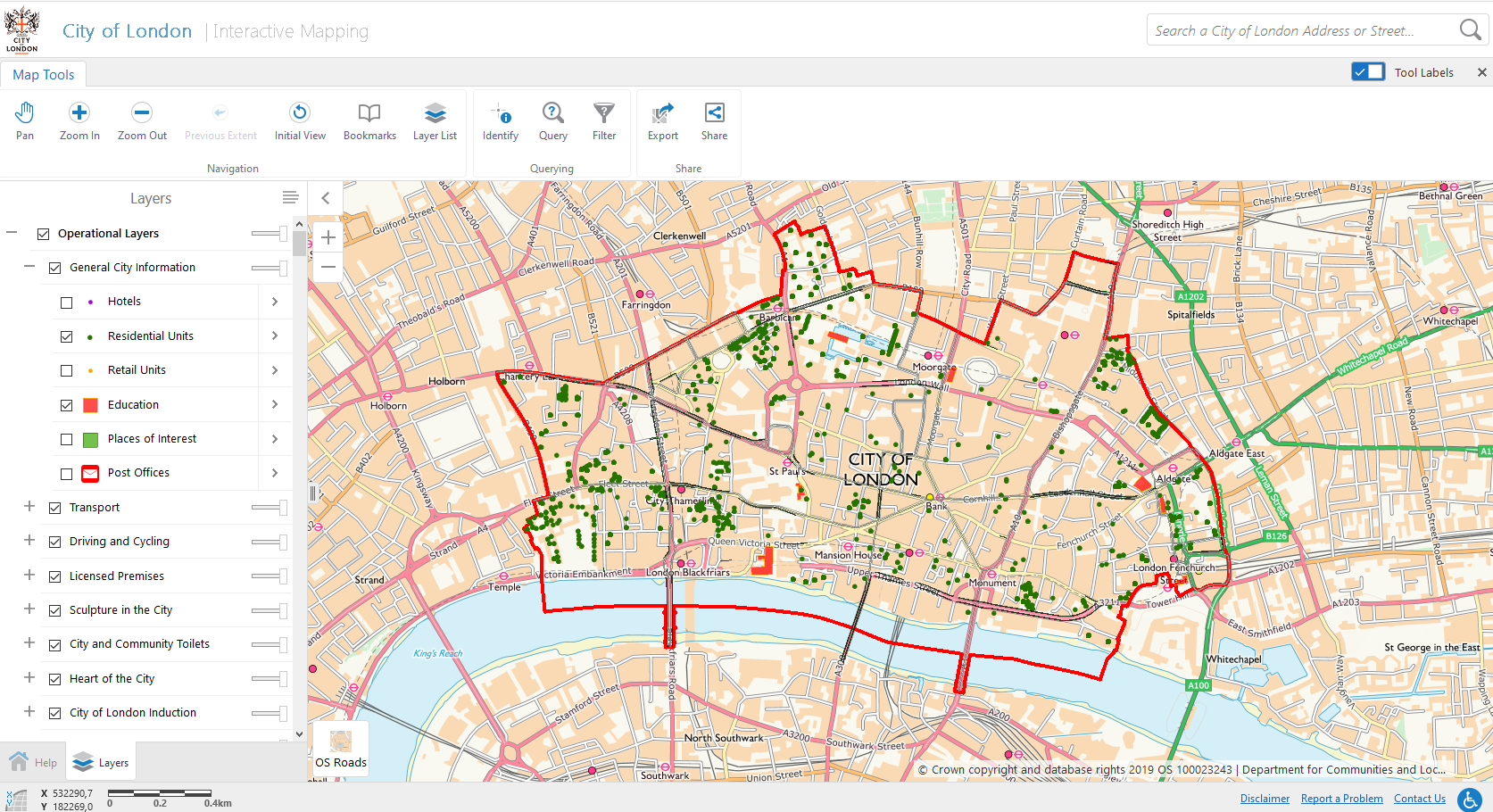
Task: Export the current map
Action: pyautogui.click(x=661, y=120)
